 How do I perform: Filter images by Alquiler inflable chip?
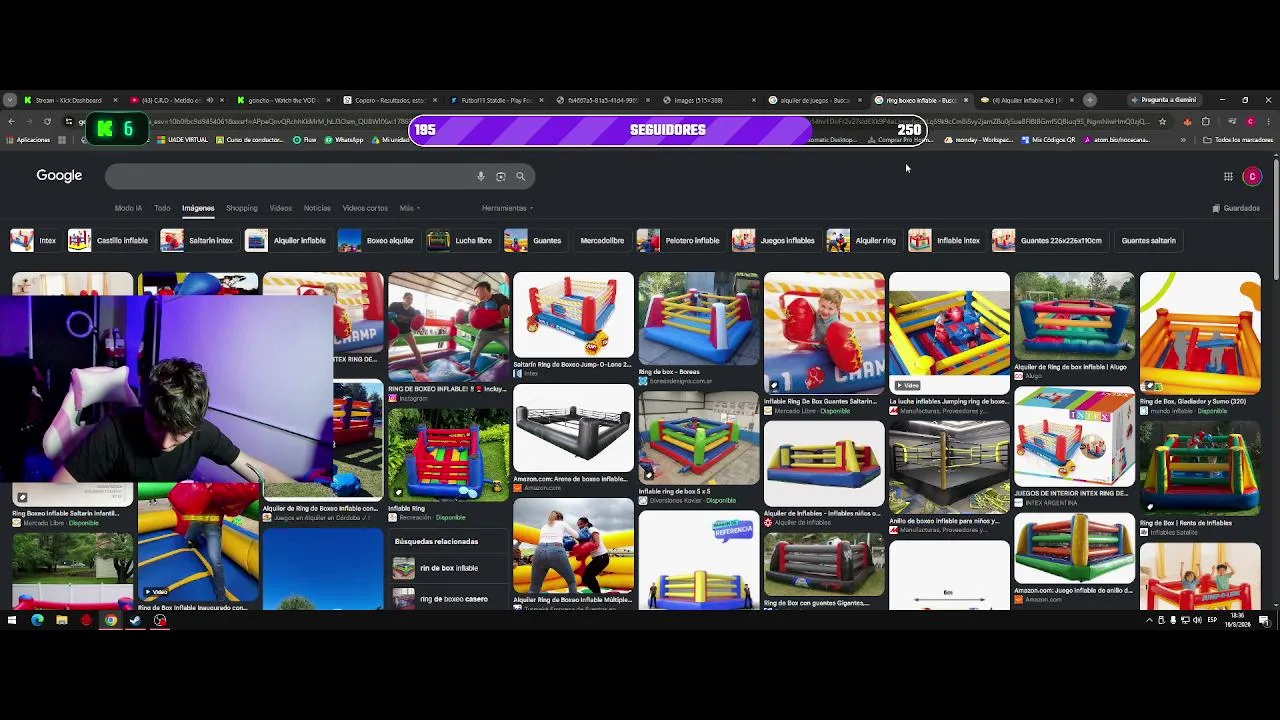tap(287, 240)
